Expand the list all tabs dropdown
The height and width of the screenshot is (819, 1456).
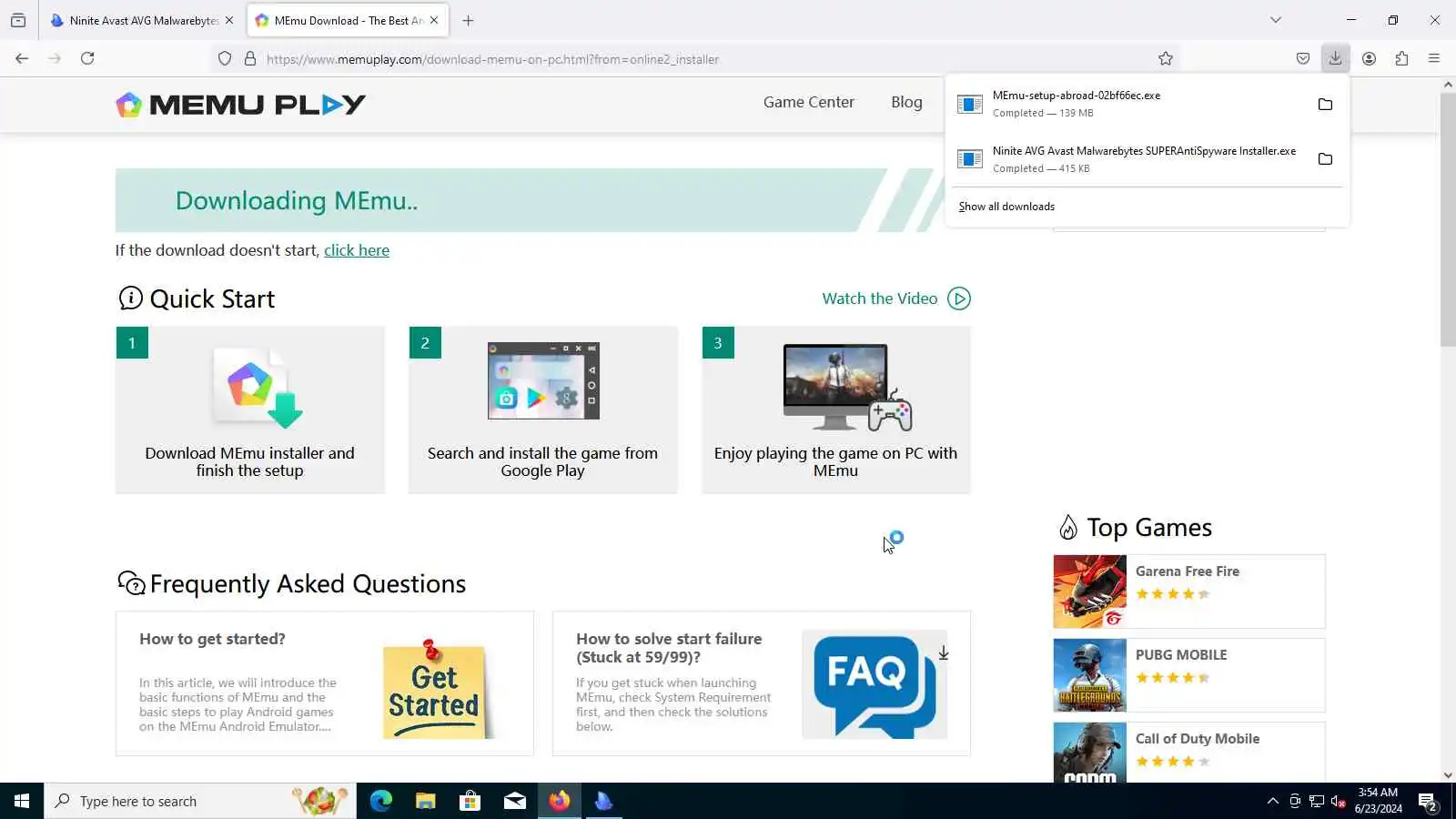click(1276, 20)
